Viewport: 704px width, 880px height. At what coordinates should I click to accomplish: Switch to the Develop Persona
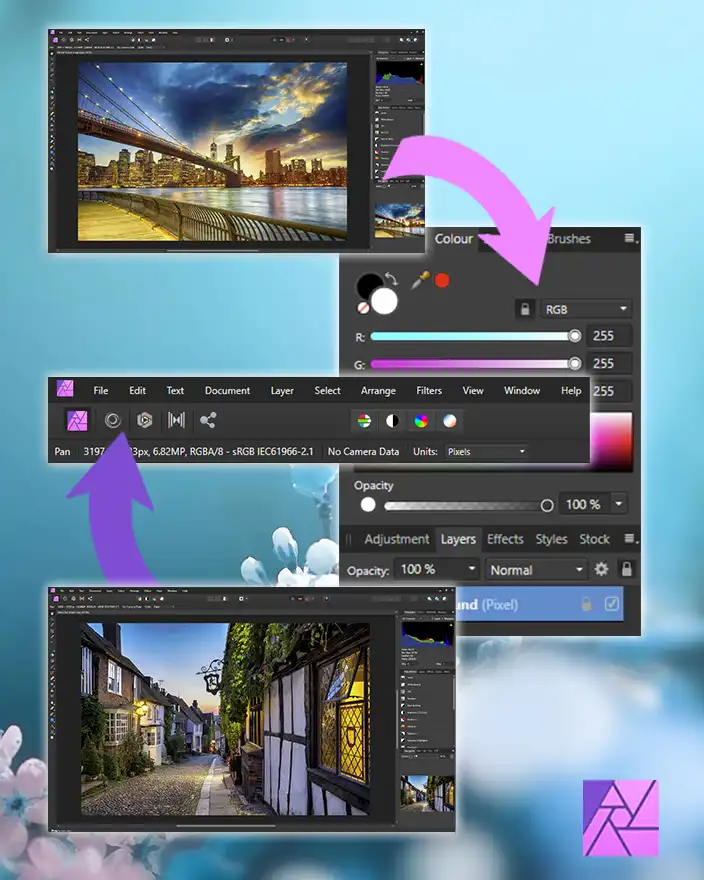144,421
